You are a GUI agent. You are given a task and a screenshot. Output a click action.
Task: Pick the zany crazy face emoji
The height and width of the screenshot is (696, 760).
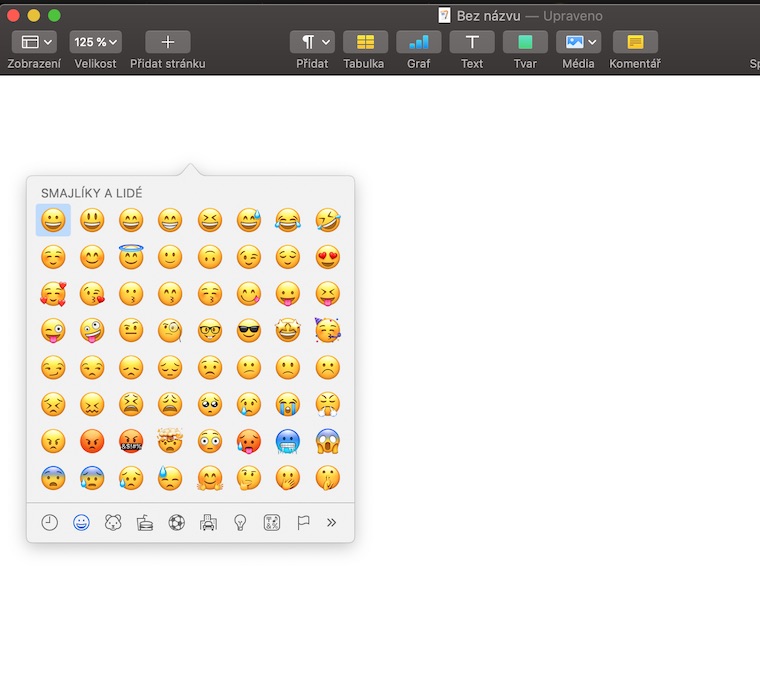(x=92, y=331)
